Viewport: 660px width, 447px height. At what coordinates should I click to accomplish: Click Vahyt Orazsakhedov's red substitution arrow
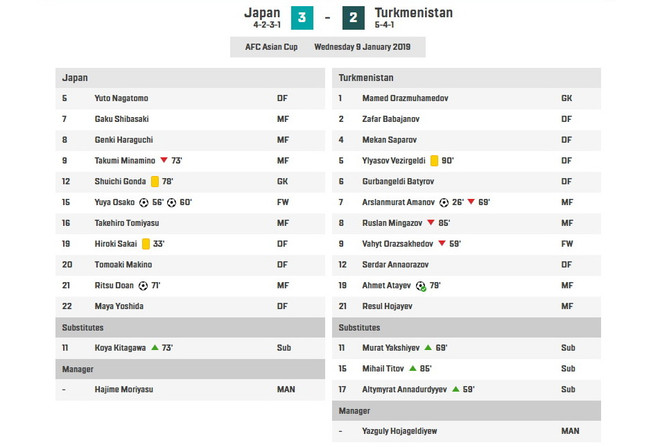click(442, 244)
